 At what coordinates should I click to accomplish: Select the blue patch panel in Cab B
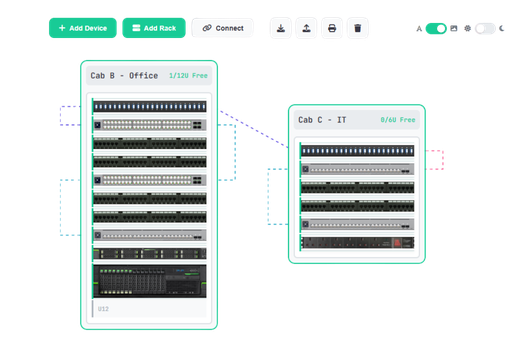150,106
